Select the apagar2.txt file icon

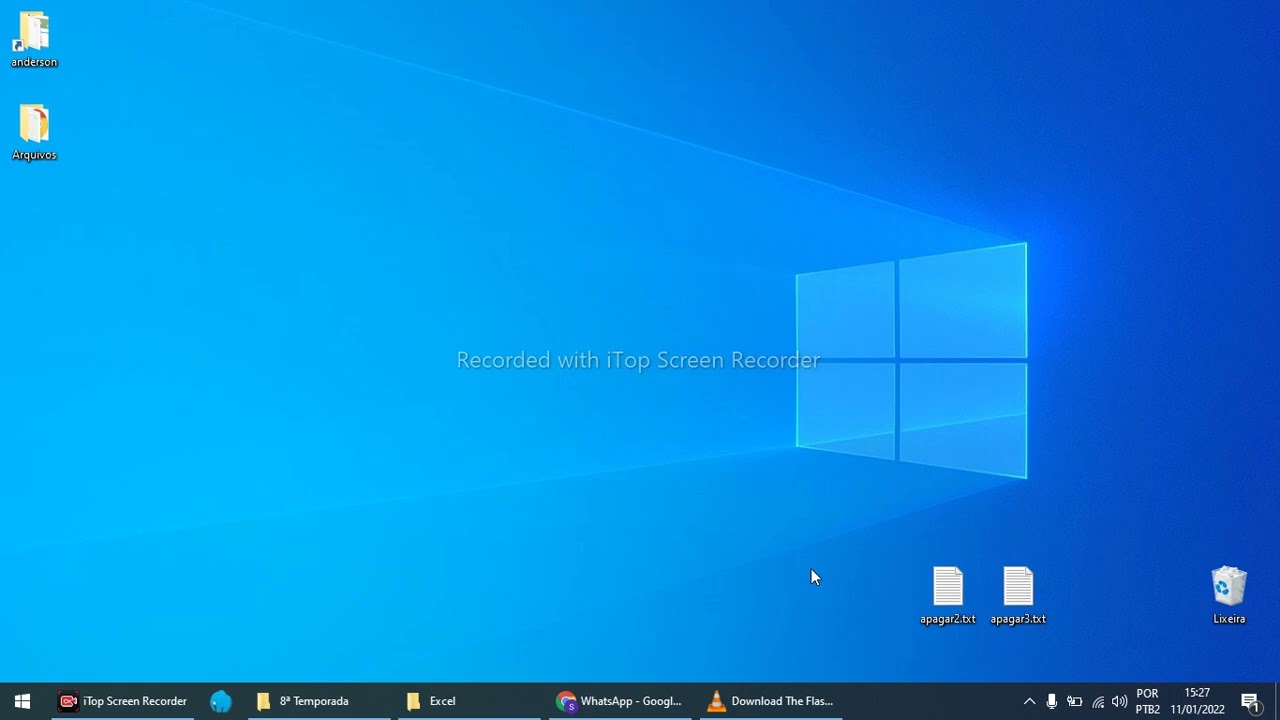[x=947, y=596]
